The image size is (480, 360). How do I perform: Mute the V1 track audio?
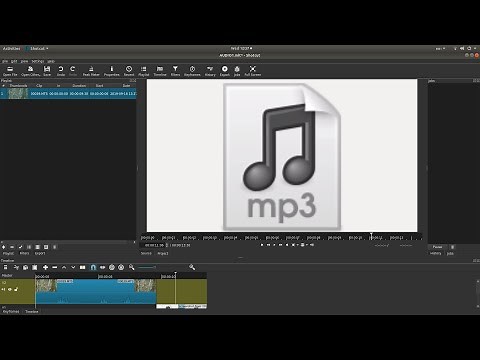point(4,289)
